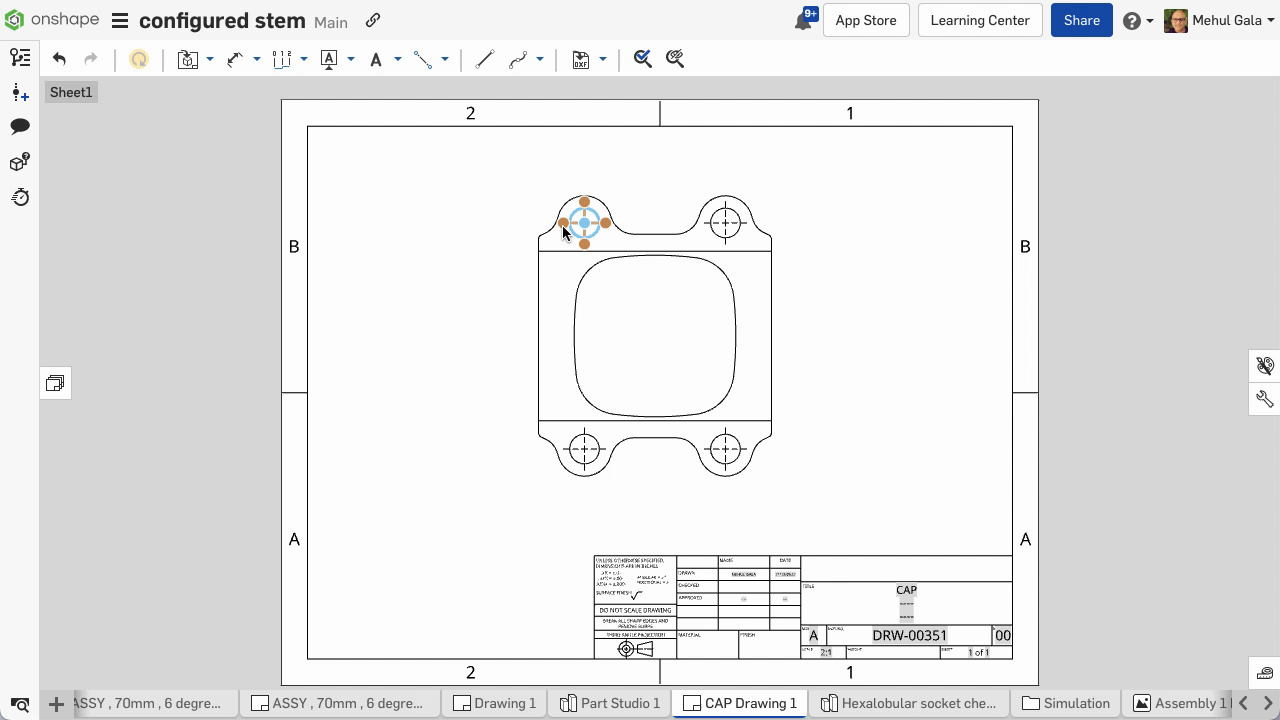This screenshot has width=1280, height=720.
Task: Click the document link icon beside Main
Action: pyautogui.click(x=372, y=21)
